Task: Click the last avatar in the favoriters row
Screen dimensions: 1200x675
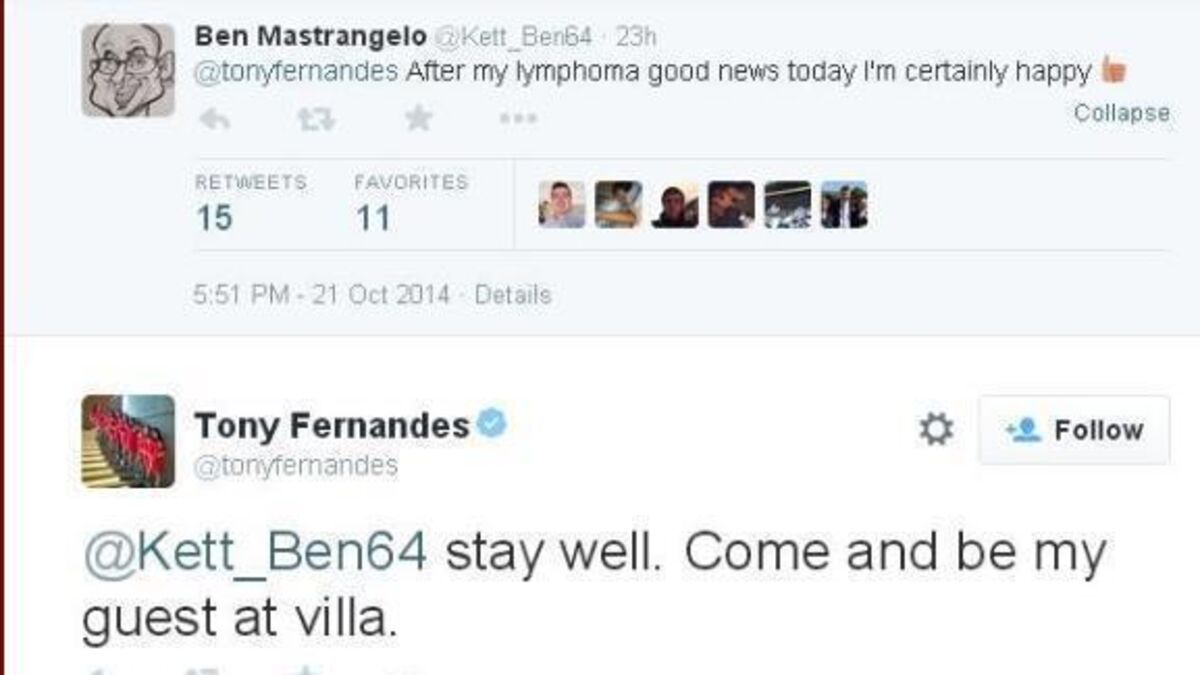Action: (x=844, y=204)
